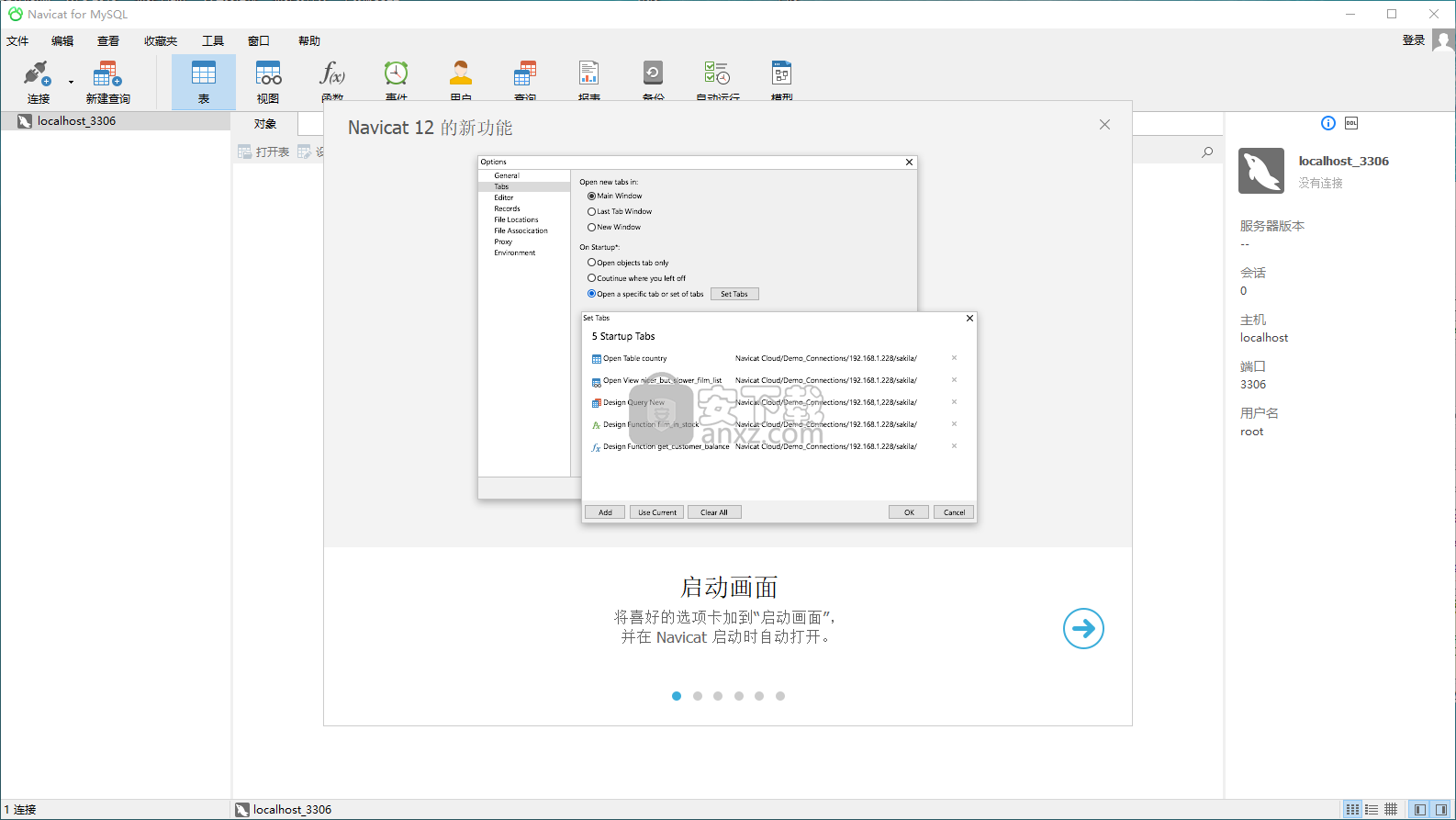Toggle the left navigation pane visibility icon

[1420, 810]
